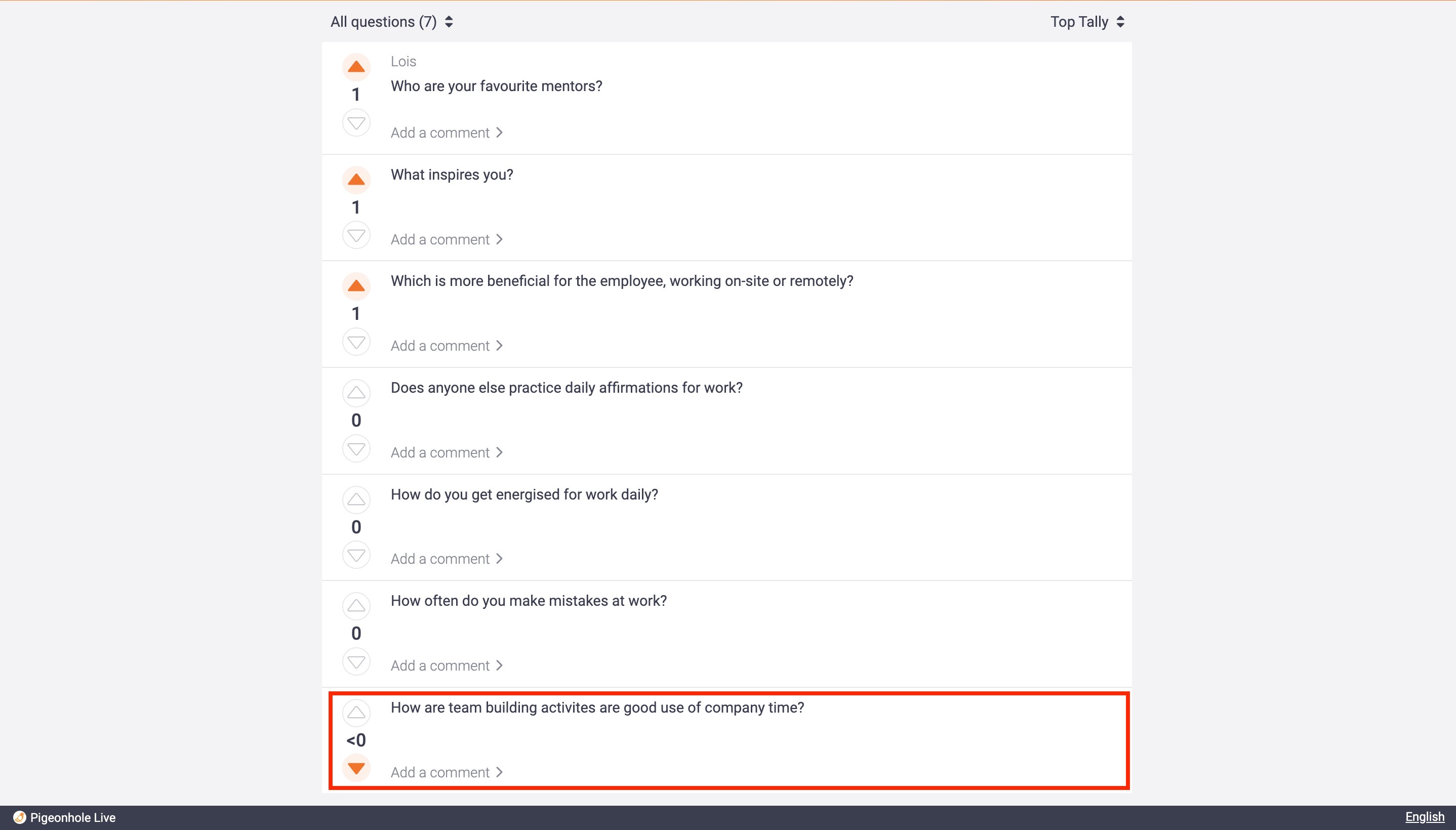Screen dimensions: 1456x830
Task: Remove upvote on 'What inspires you?'
Action: pyautogui.click(x=356, y=180)
